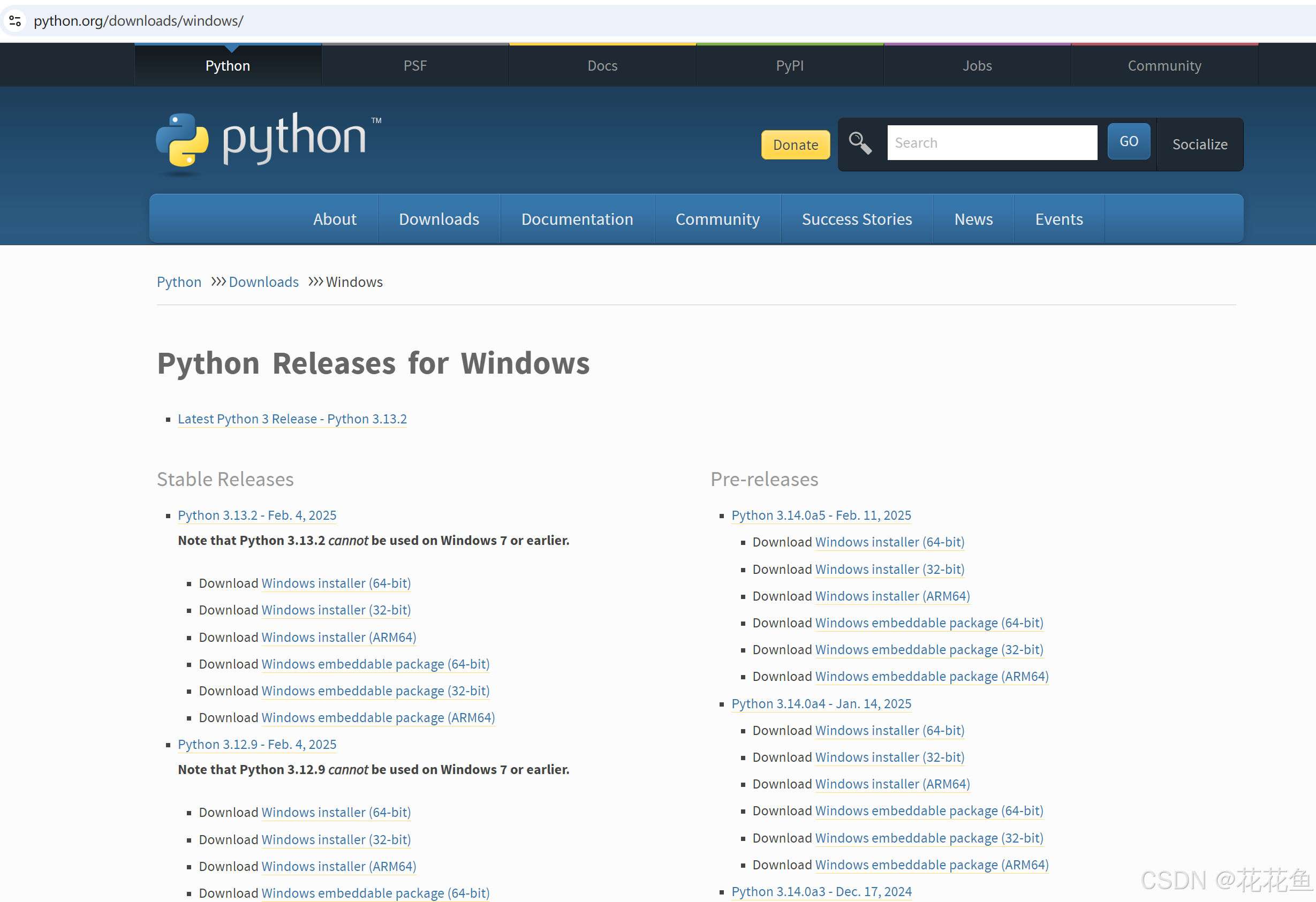This screenshot has width=1316, height=902.
Task: Open the Success Stories menu
Action: pyautogui.click(x=856, y=219)
